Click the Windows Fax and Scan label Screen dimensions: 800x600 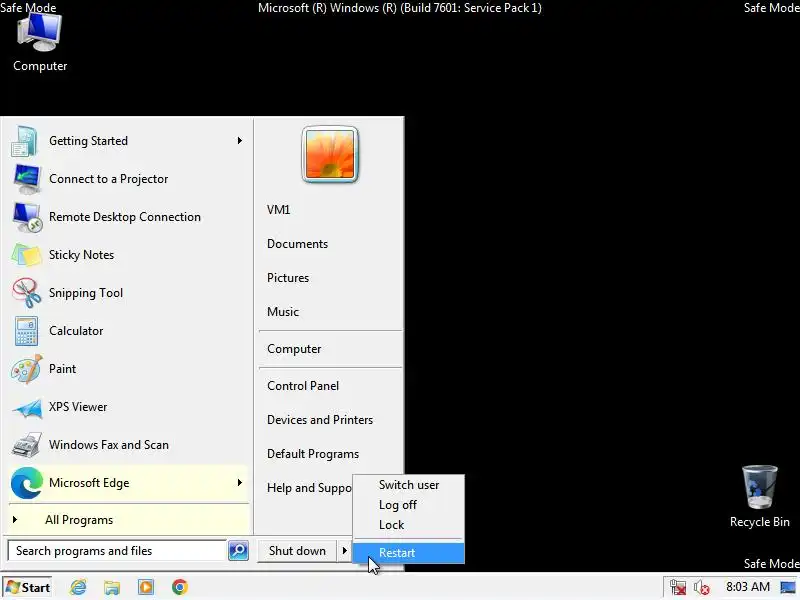point(109,445)
